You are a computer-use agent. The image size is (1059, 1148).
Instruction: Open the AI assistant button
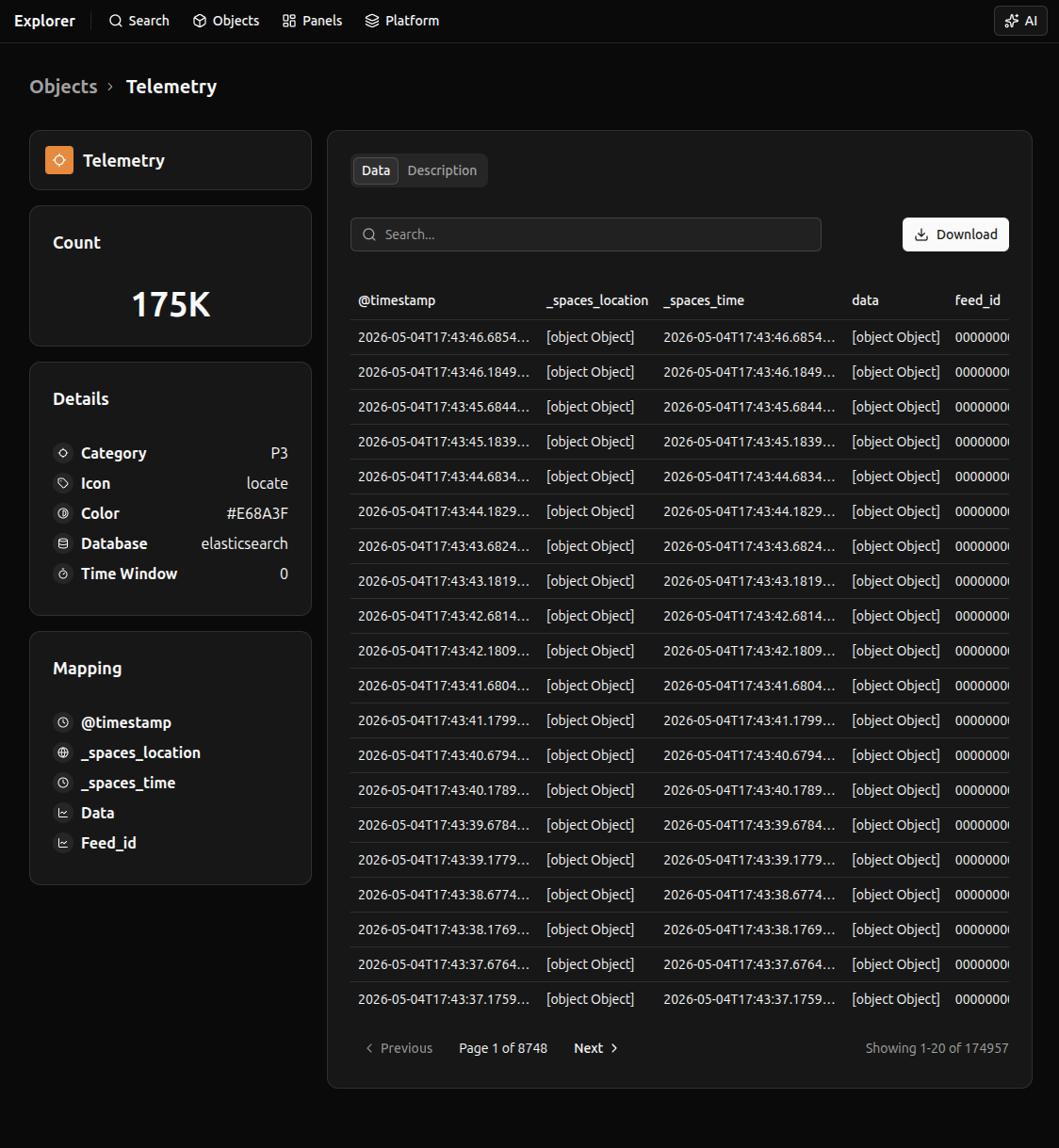[1020, 21]
